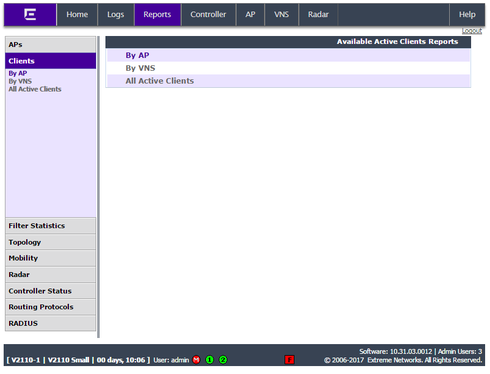Viewport: 490px width, 374px height.
Task: Click the green 1 status indicator
Action: pos(210,360)
